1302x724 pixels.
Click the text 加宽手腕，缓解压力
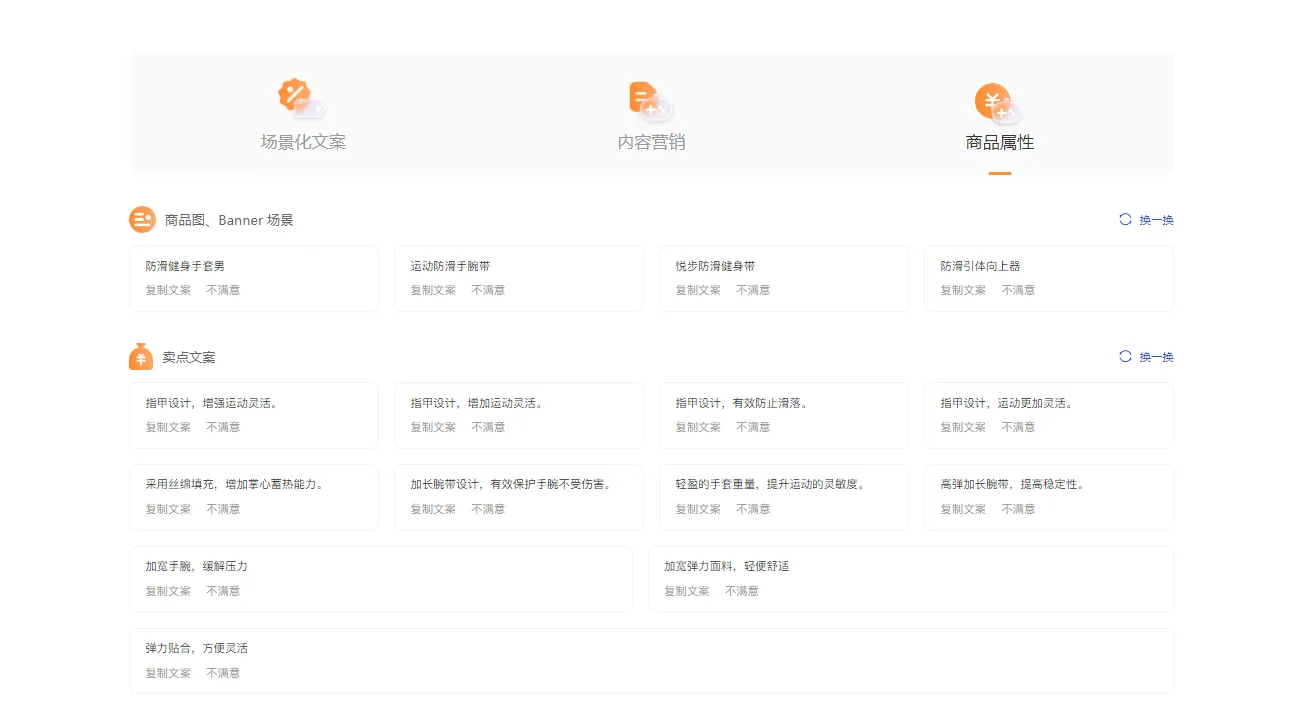point(196,566)
